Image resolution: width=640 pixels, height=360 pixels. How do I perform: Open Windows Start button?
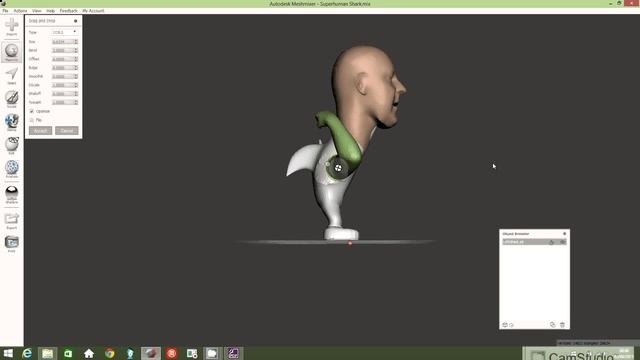coord(8,353)
